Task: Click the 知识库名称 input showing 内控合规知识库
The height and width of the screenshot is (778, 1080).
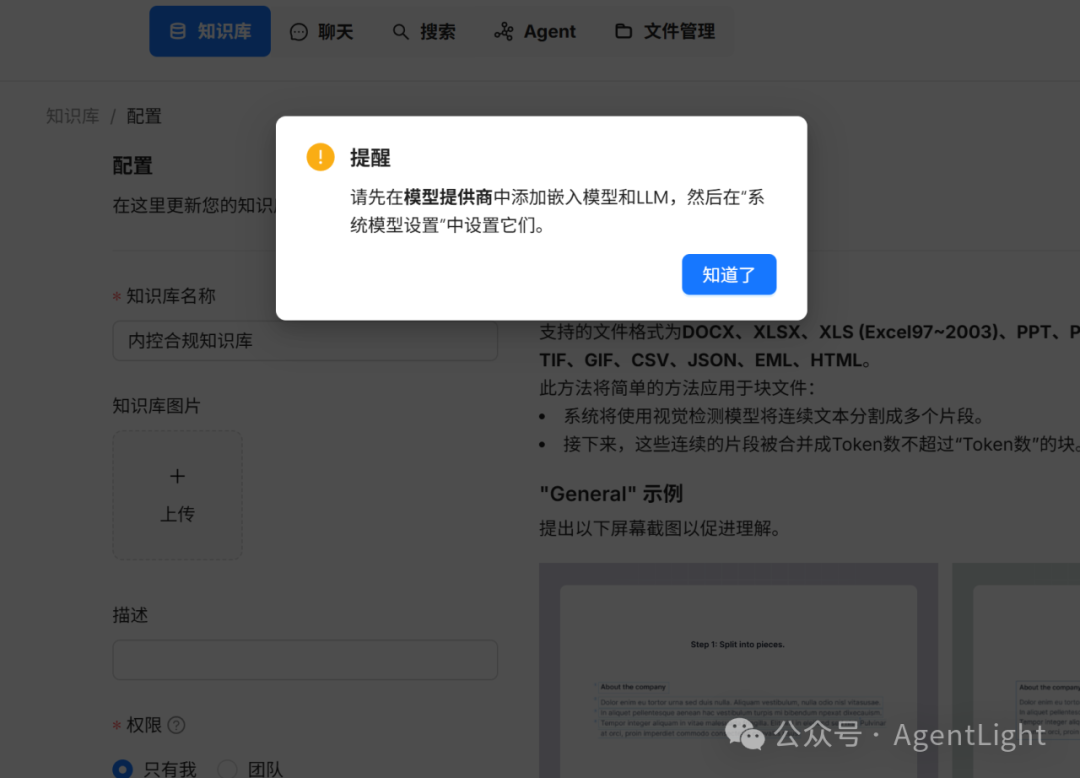Action: point(305,341)
